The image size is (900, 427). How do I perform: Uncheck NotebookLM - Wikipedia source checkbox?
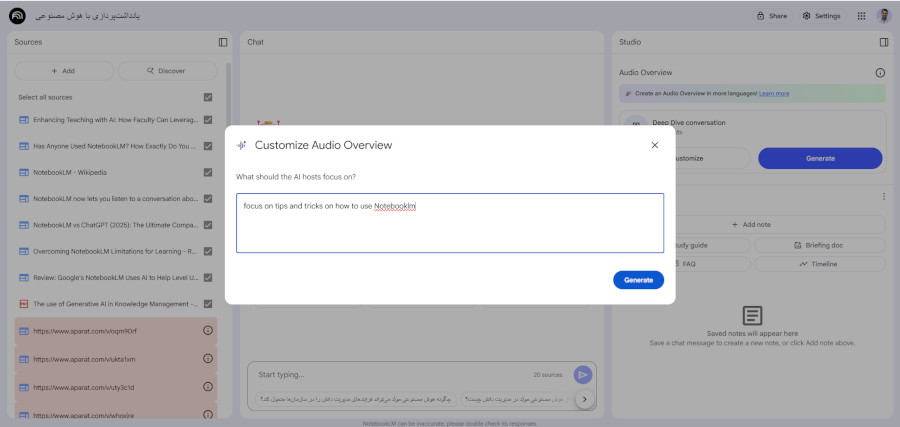point(208,172)
